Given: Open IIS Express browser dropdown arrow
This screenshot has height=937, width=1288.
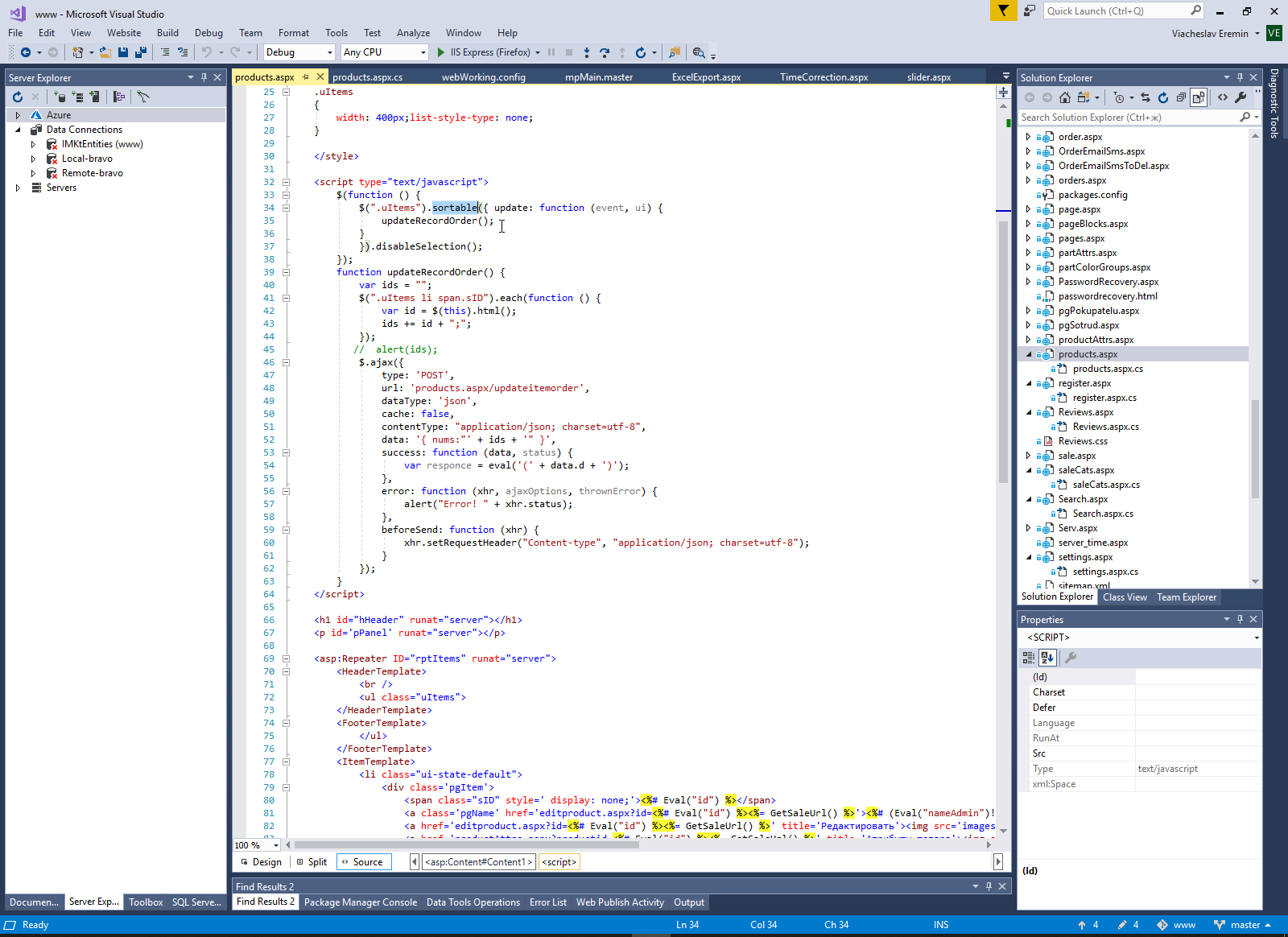Looking at the screenshot, I should click(x=538, y=52).
